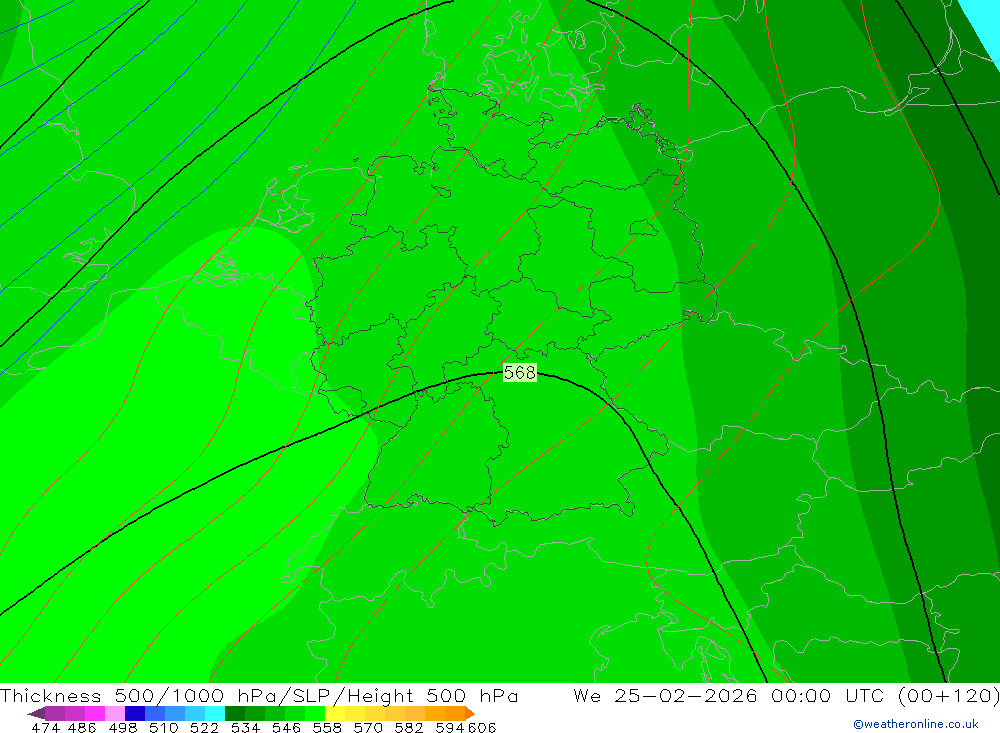
Task: Select the light pink legend swatch
Action: [115, 713]
